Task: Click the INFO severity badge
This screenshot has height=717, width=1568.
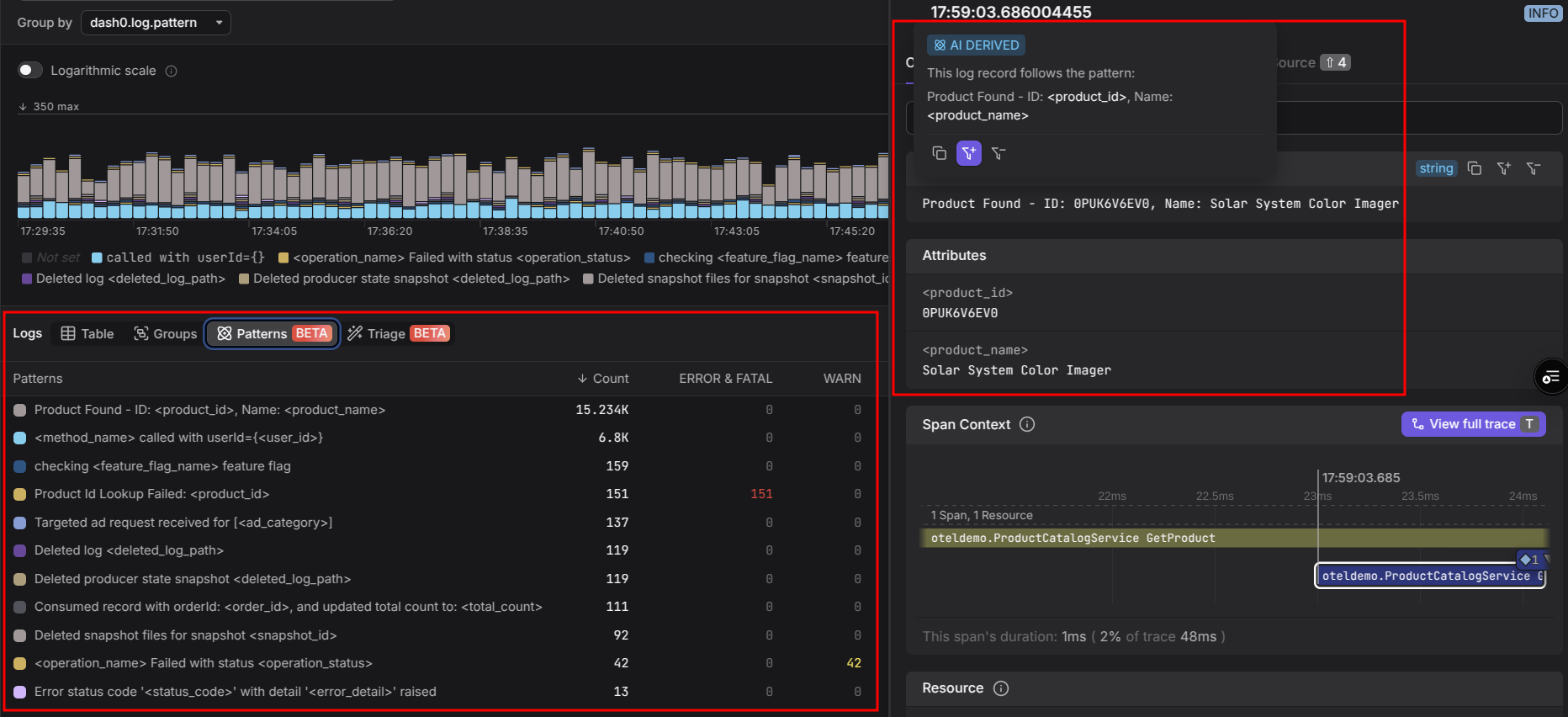Action: [1543, 13]
